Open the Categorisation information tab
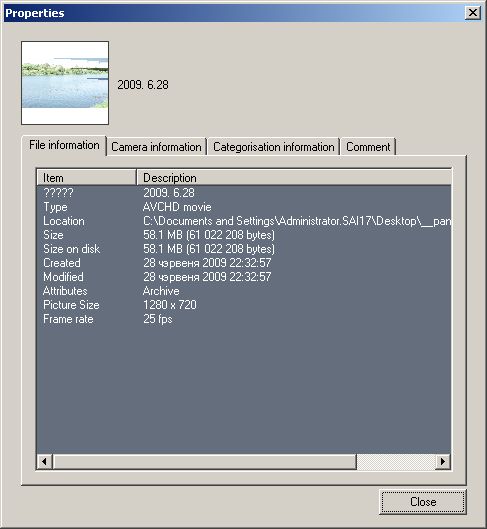The image size is (487, 529). coord(274,147)
